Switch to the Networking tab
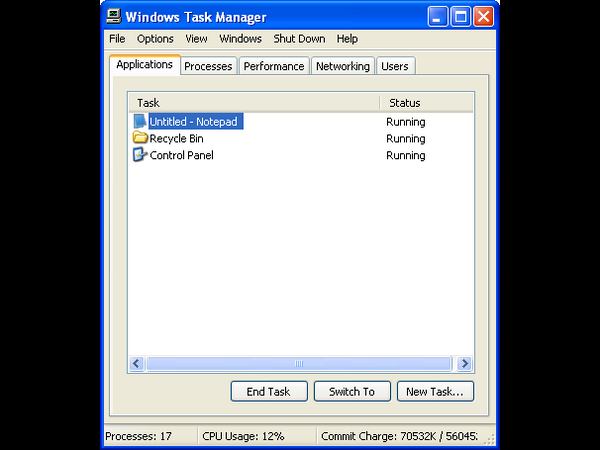This screenshot has height=450, width=600. point(343,66)
